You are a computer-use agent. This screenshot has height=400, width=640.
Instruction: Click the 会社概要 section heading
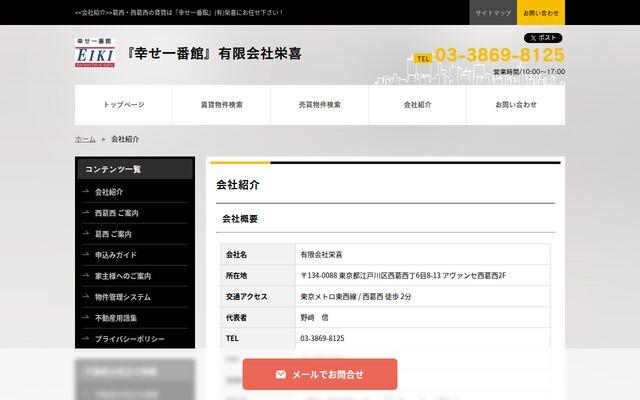click(240, 219)
